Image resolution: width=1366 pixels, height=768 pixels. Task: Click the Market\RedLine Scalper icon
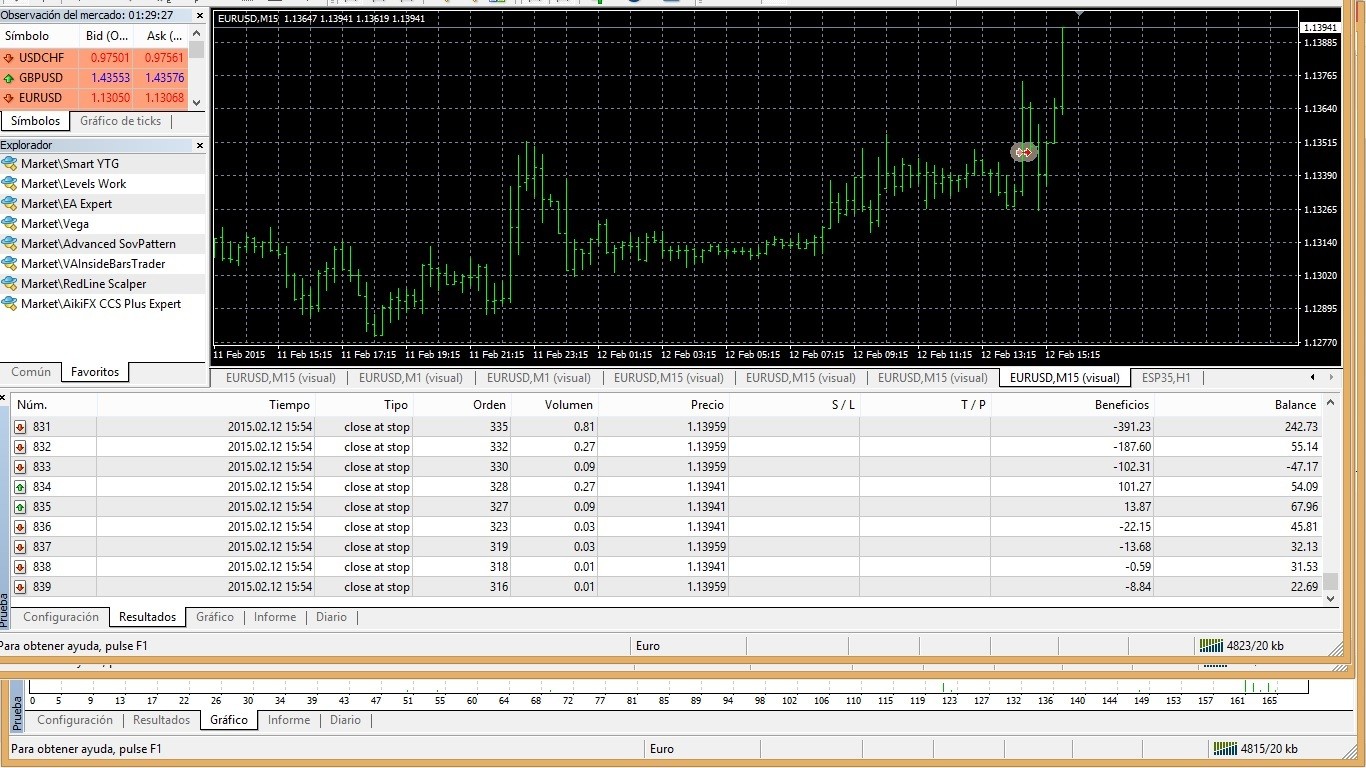(10, 284)
